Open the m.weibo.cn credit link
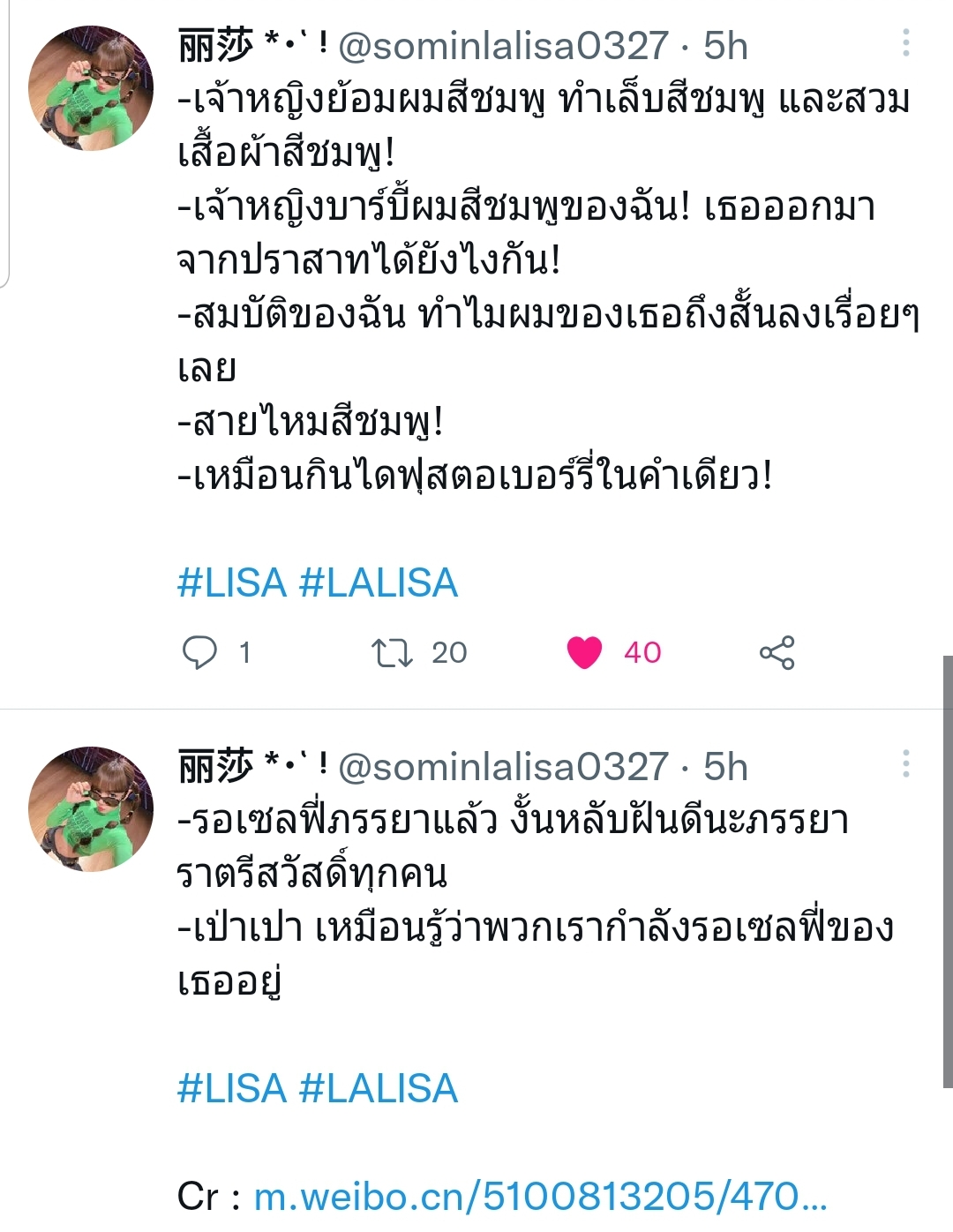Screen dimensions: 953x1232 (540, 1197)
